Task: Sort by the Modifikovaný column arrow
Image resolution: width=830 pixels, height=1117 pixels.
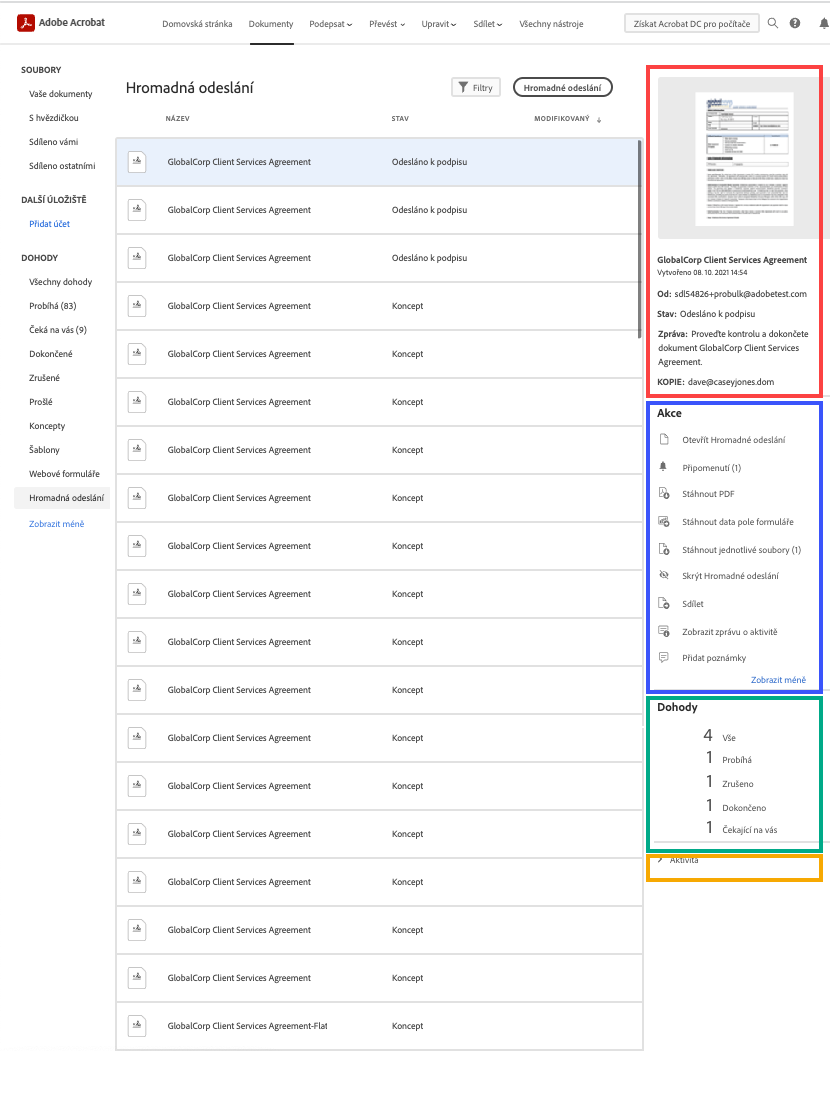Action: tap(599, 120)
